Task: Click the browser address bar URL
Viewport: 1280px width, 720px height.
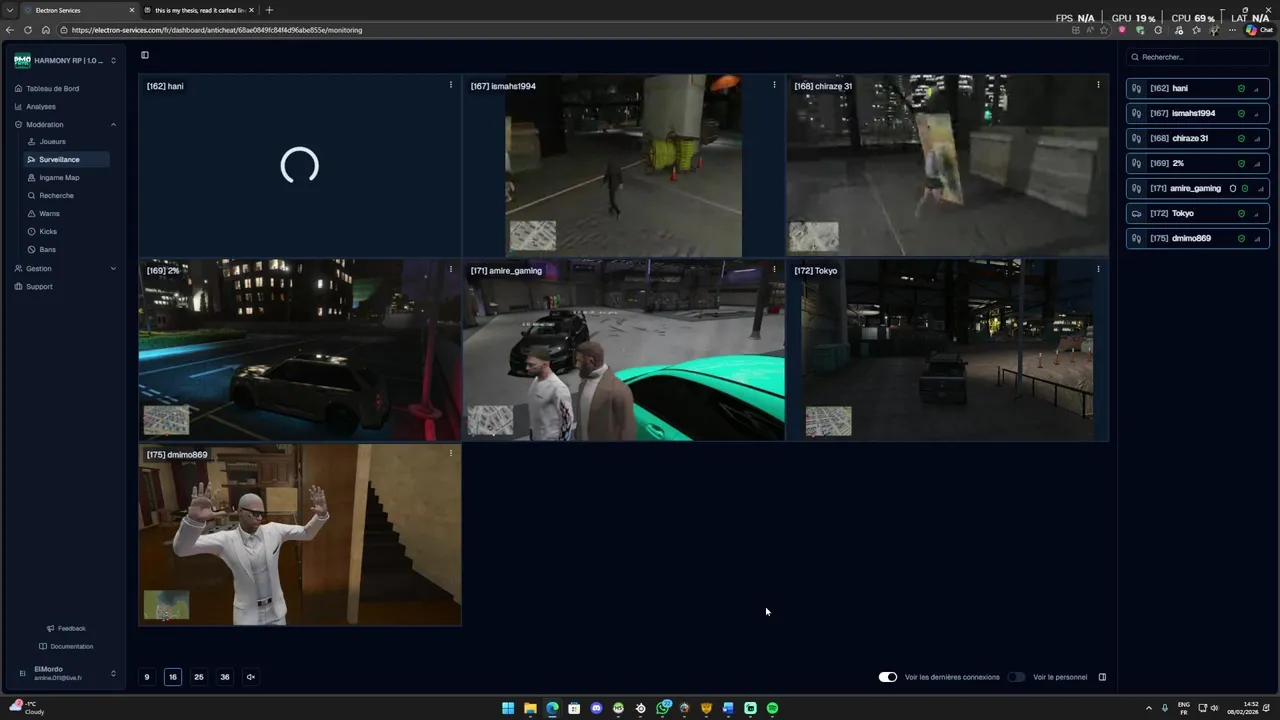Action: [x=217, y=30]
